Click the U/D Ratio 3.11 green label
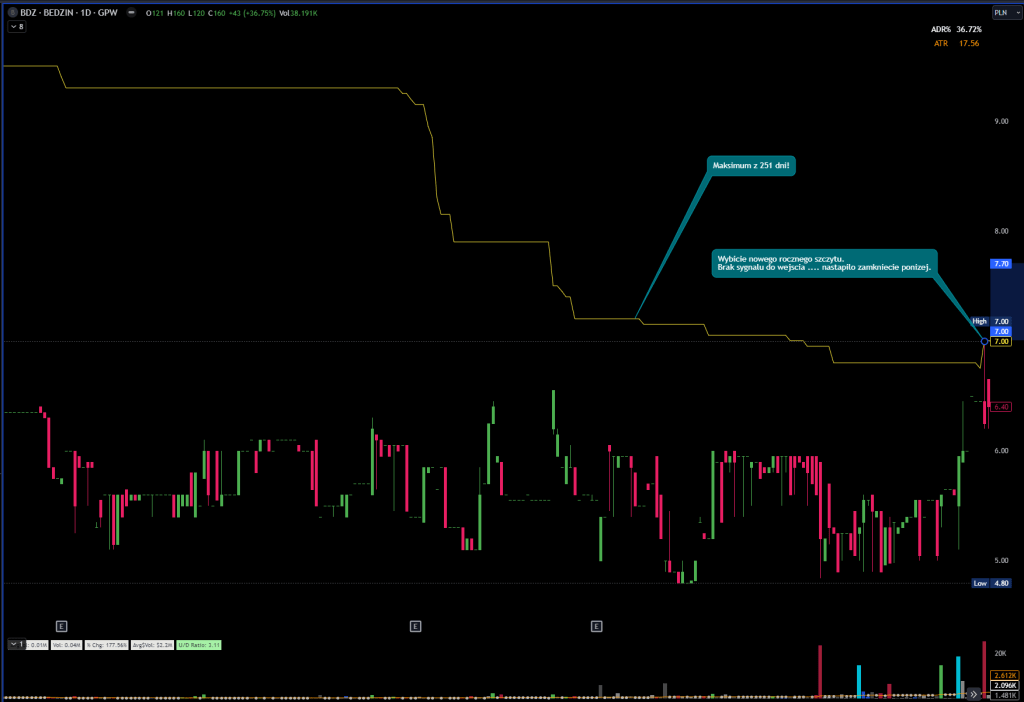The image size is (1024, 702). click(199, 645)
